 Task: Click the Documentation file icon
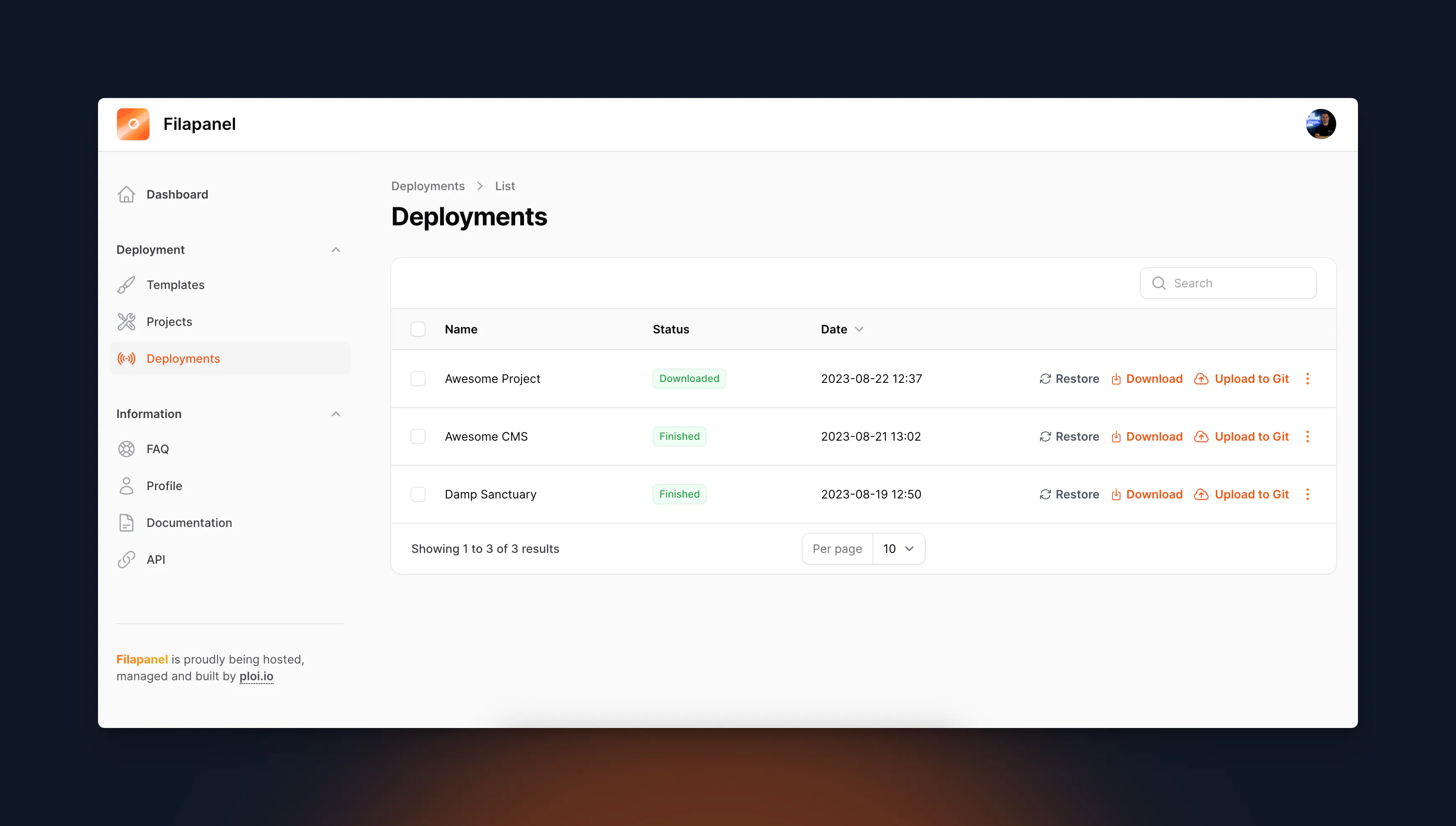pyautogui.click(x=126, y=522)
